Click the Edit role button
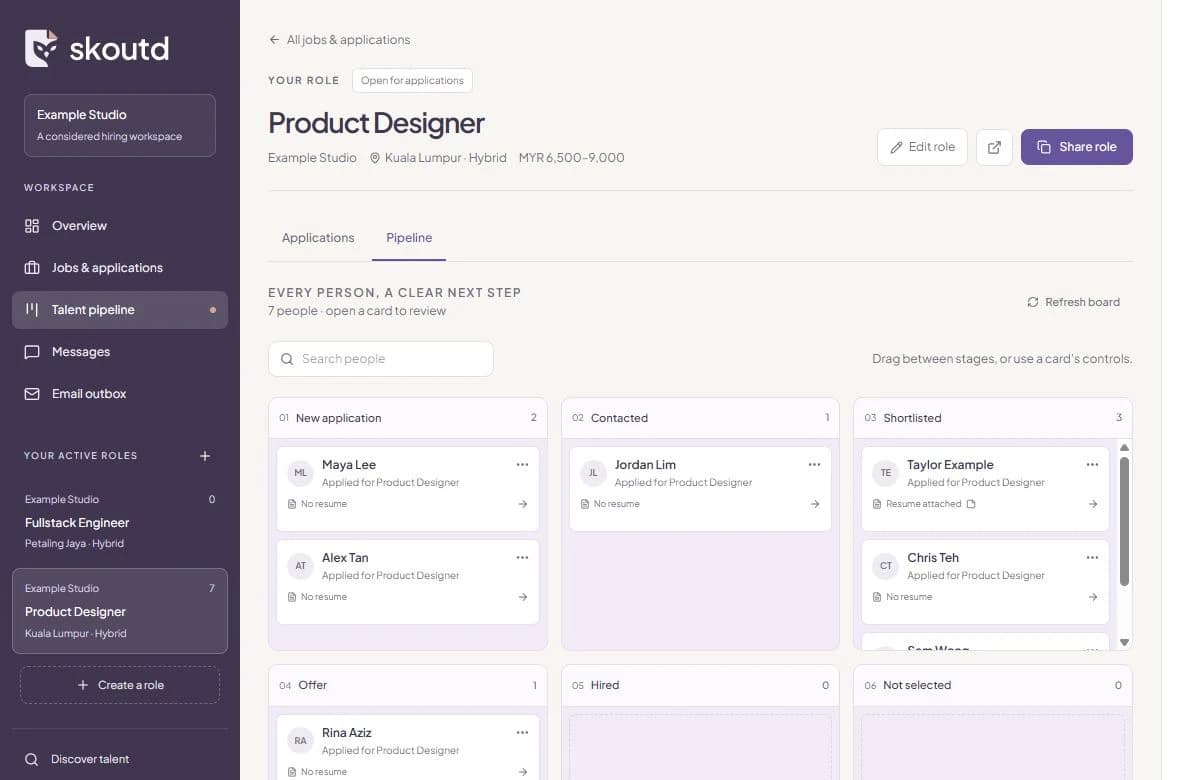Screen dimensions: 1185x780 922,147
